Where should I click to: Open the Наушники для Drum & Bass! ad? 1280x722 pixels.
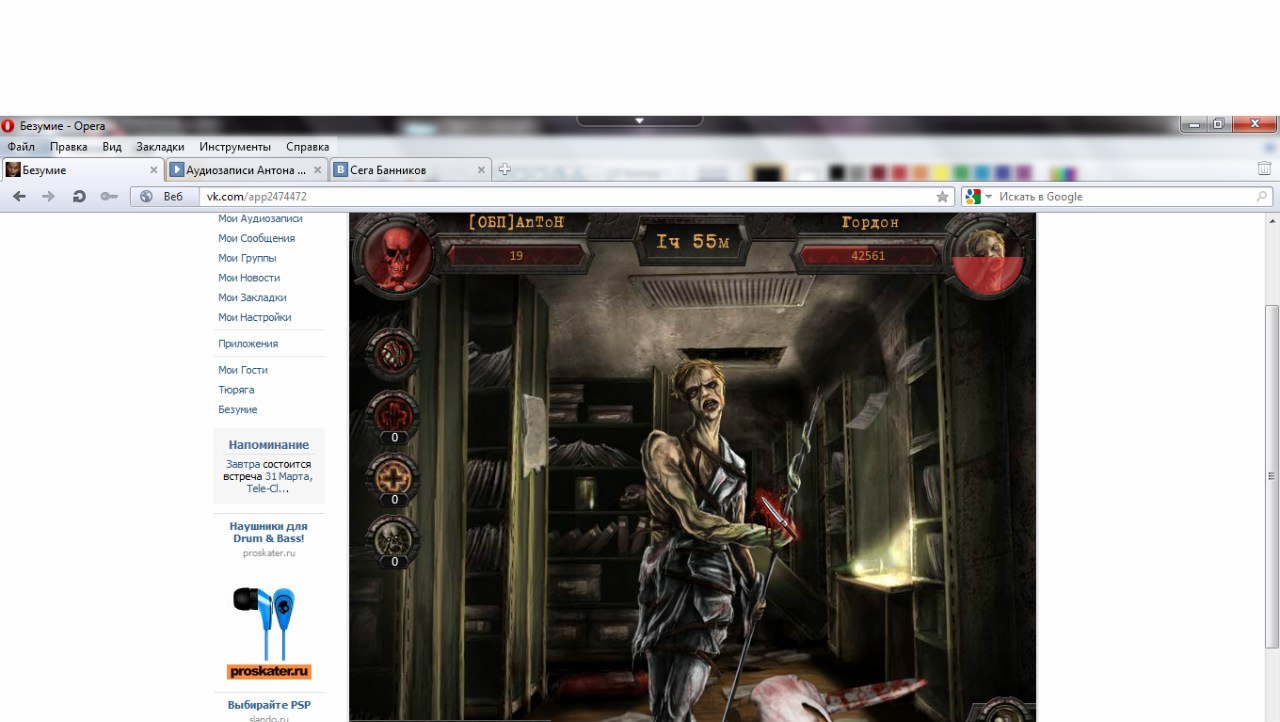(x=268, y=532)
